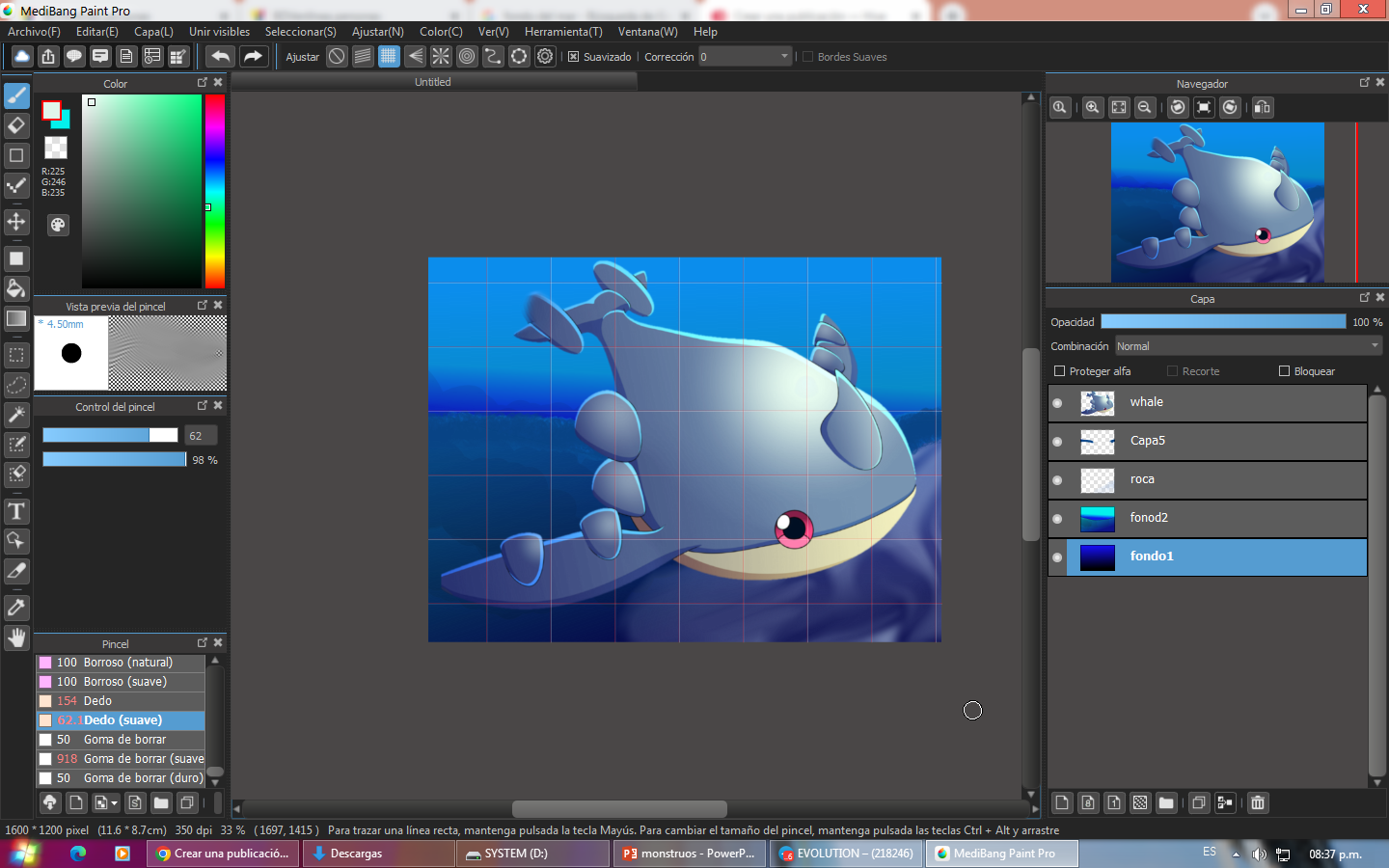The image size is (1389, 868).
Task: Select the Gradient tool
Action: pyautogui.click(x=16, y=318)
